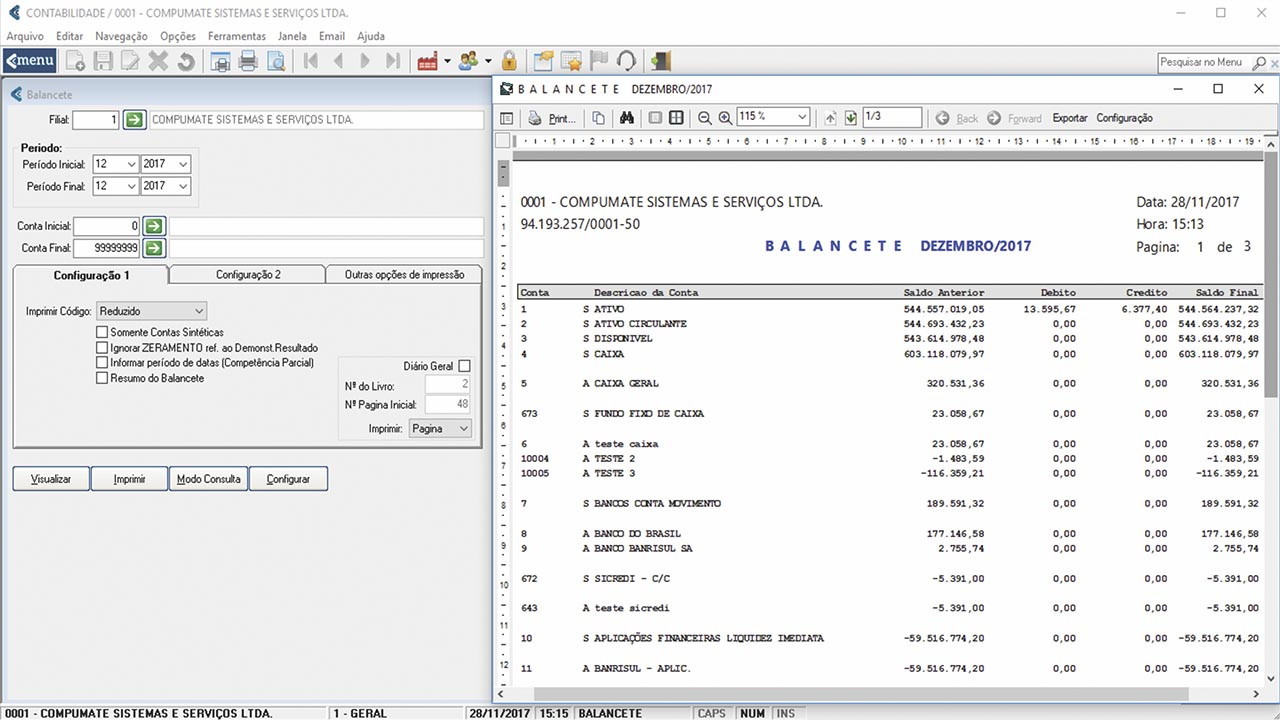This screenshot has width=1280, height=720.
Task: Click the binoculars find icon in report viewer
Action: tap(627, 118)
